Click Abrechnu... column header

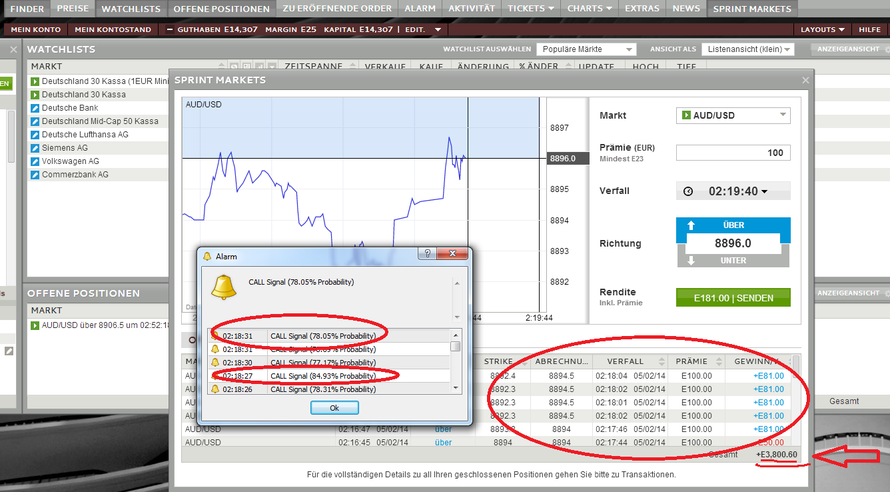561,361
